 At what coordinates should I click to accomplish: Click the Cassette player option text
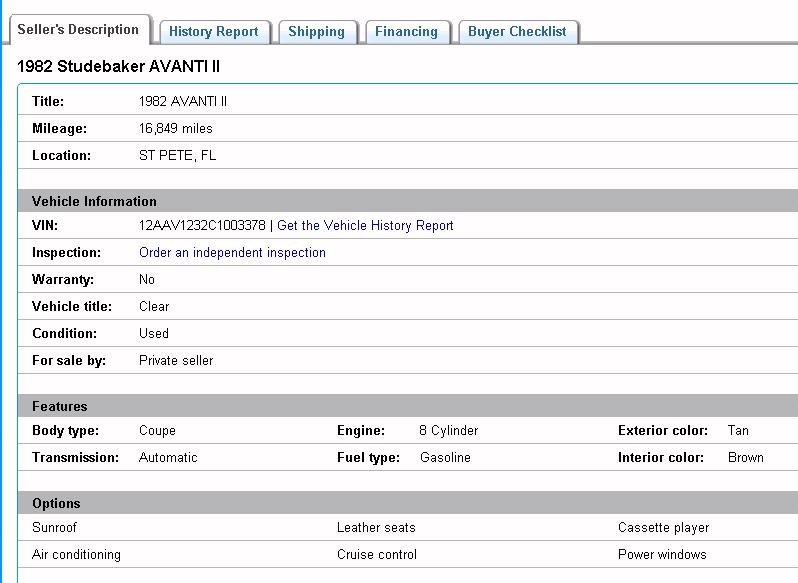click(663, 528)
